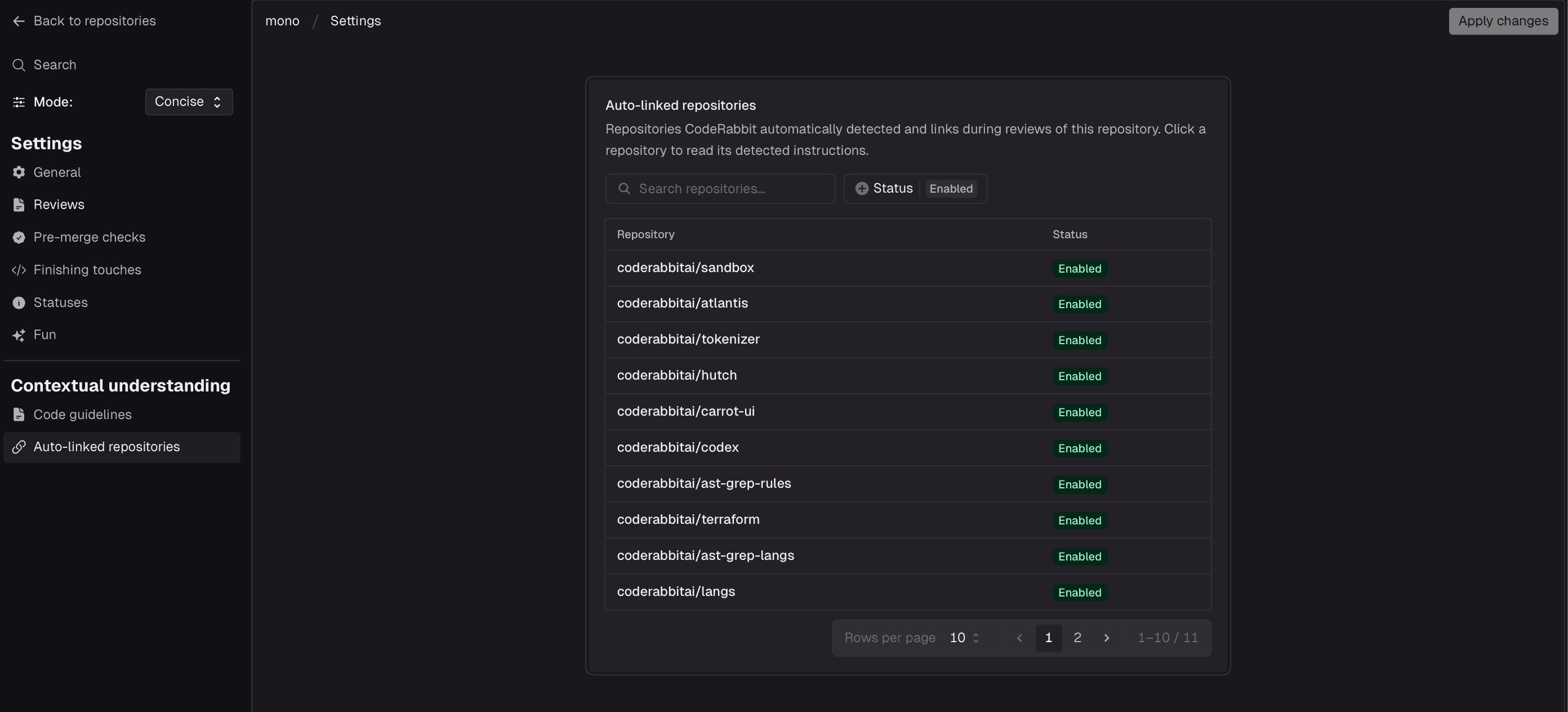Open coderabbitai/langs repository row
Image resolution: width=1568 pixels, height=712 pixels.
[907, 591]
